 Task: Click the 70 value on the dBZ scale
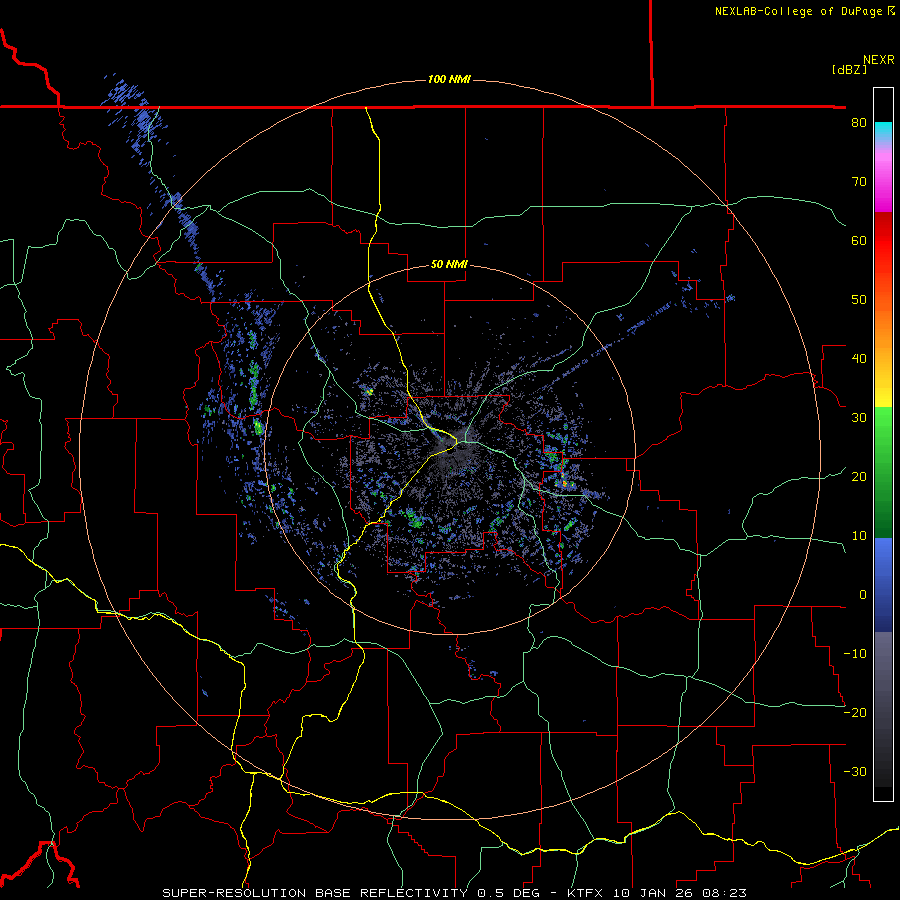859,182
